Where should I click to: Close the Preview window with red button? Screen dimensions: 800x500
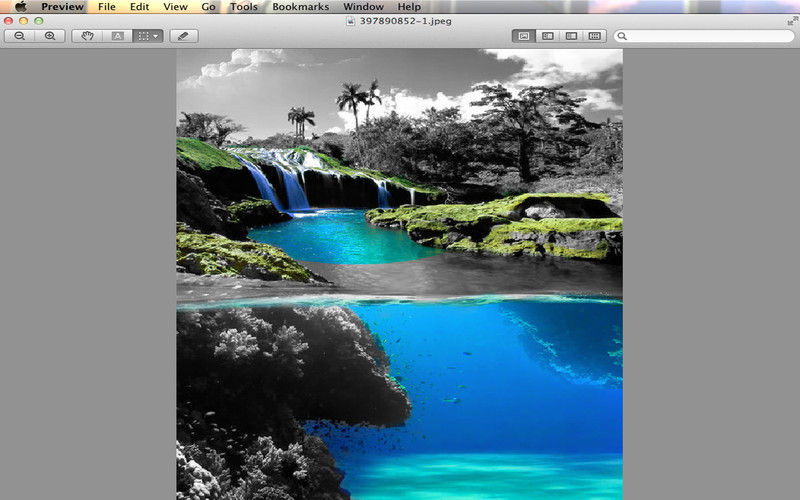pos(9,21)
